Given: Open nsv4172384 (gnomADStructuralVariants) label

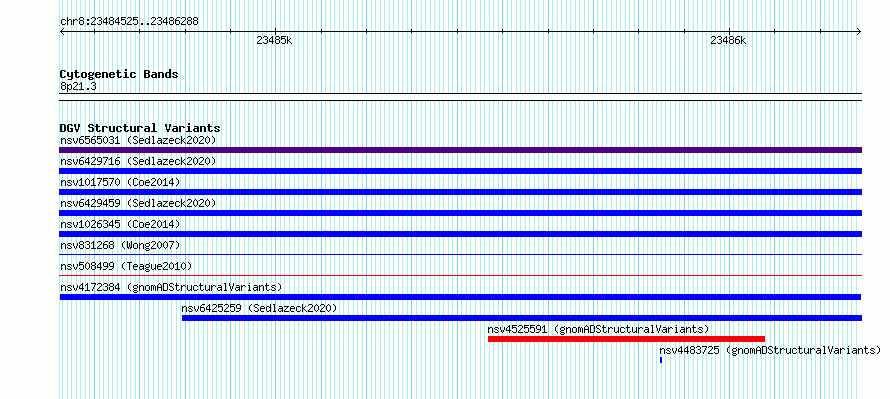Looking at the screenshot, I should tap(171, 287).
